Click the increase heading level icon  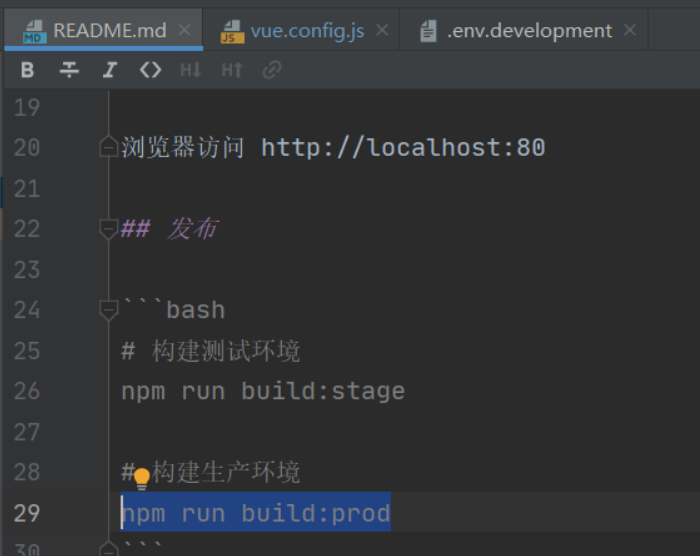click(x=231, y=70)
